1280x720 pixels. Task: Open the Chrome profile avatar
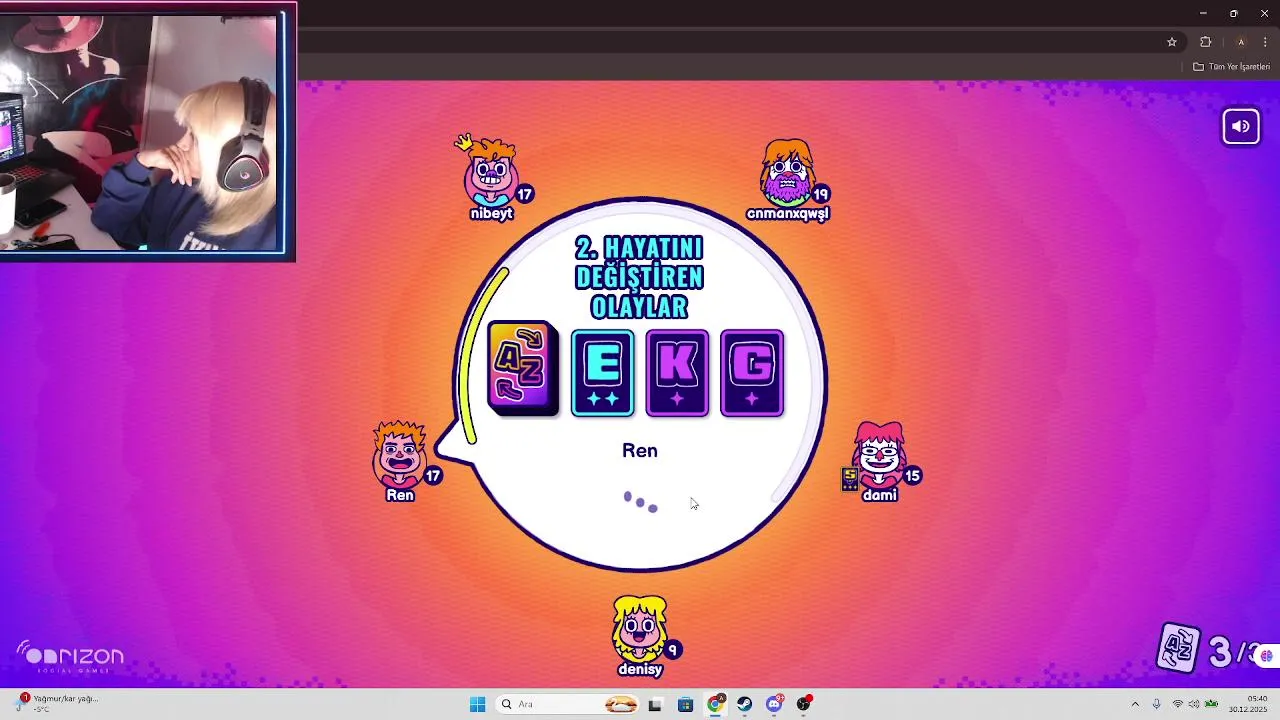1241,42
